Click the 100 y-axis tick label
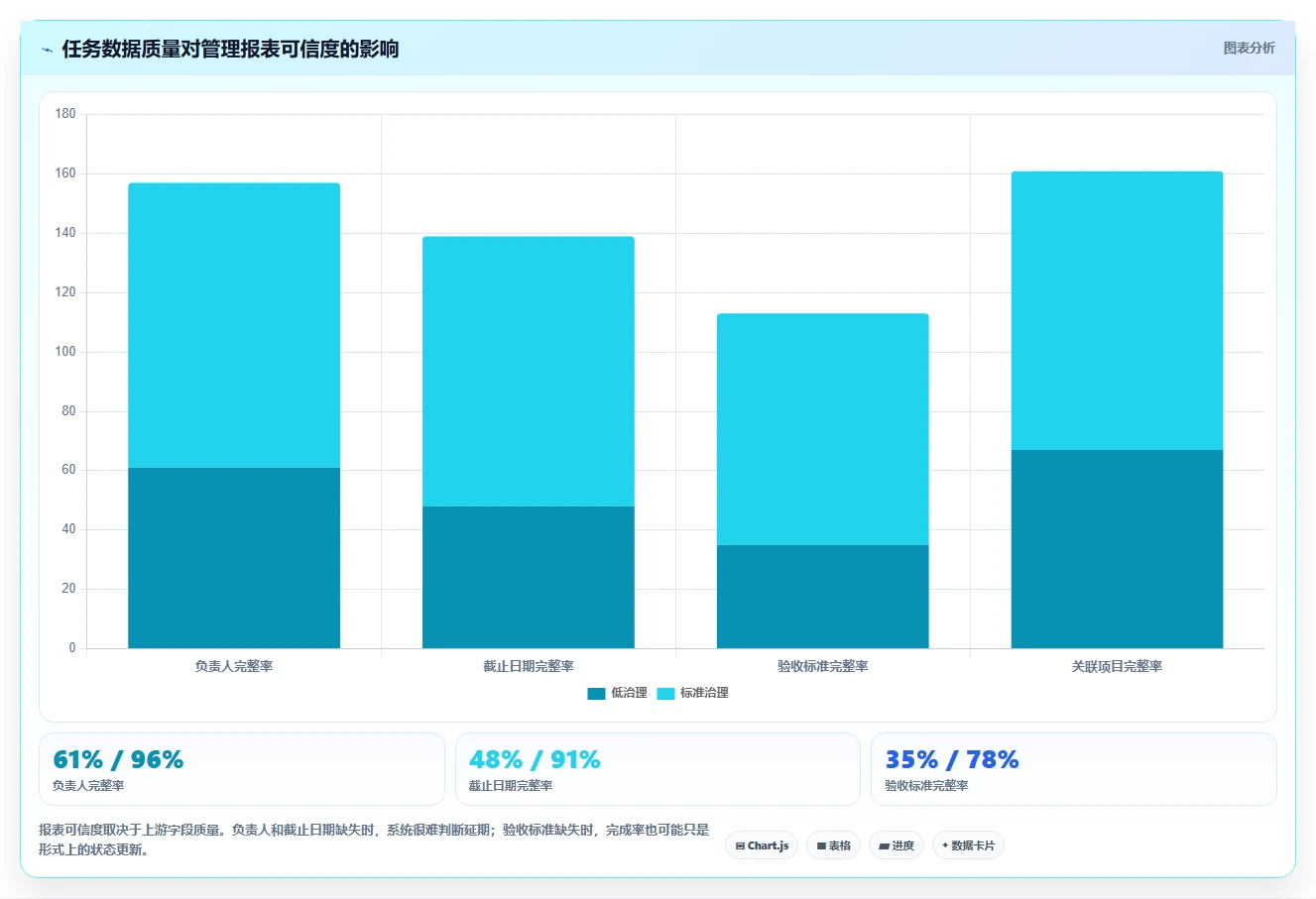 65,352
